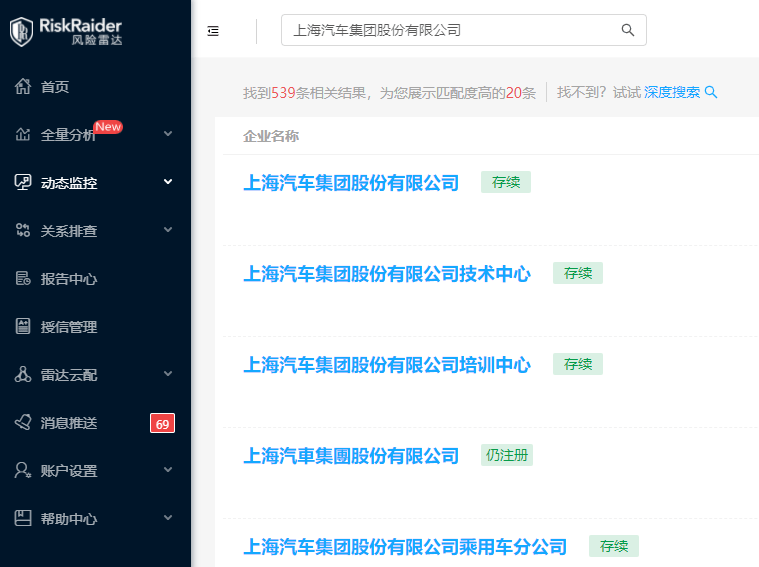The image size is (759, 567).
Task: Click the 存续 tag beside 培训中心
Action: coord(578,364)
